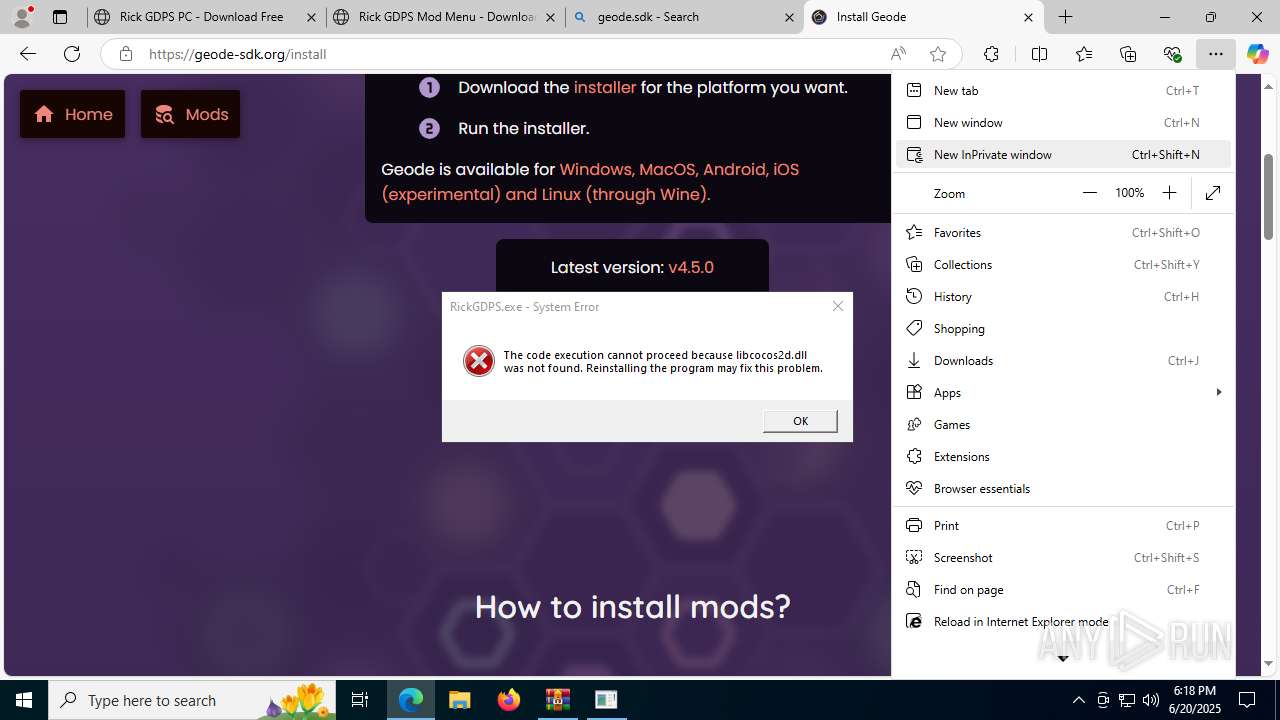The image size is (1280, 720).
Task: Open the Edge profile avatar icon
Action: [x=22, y=17]
